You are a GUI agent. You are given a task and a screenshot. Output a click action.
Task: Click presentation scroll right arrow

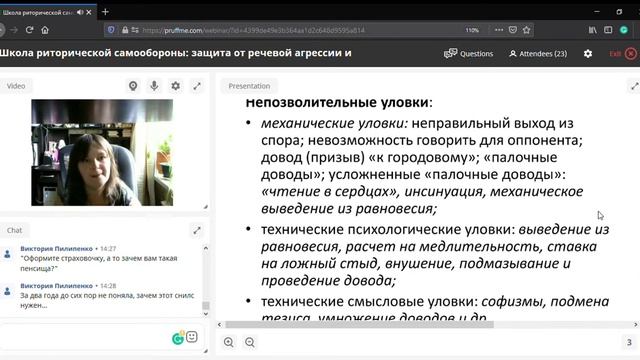[x=636, y=324]
